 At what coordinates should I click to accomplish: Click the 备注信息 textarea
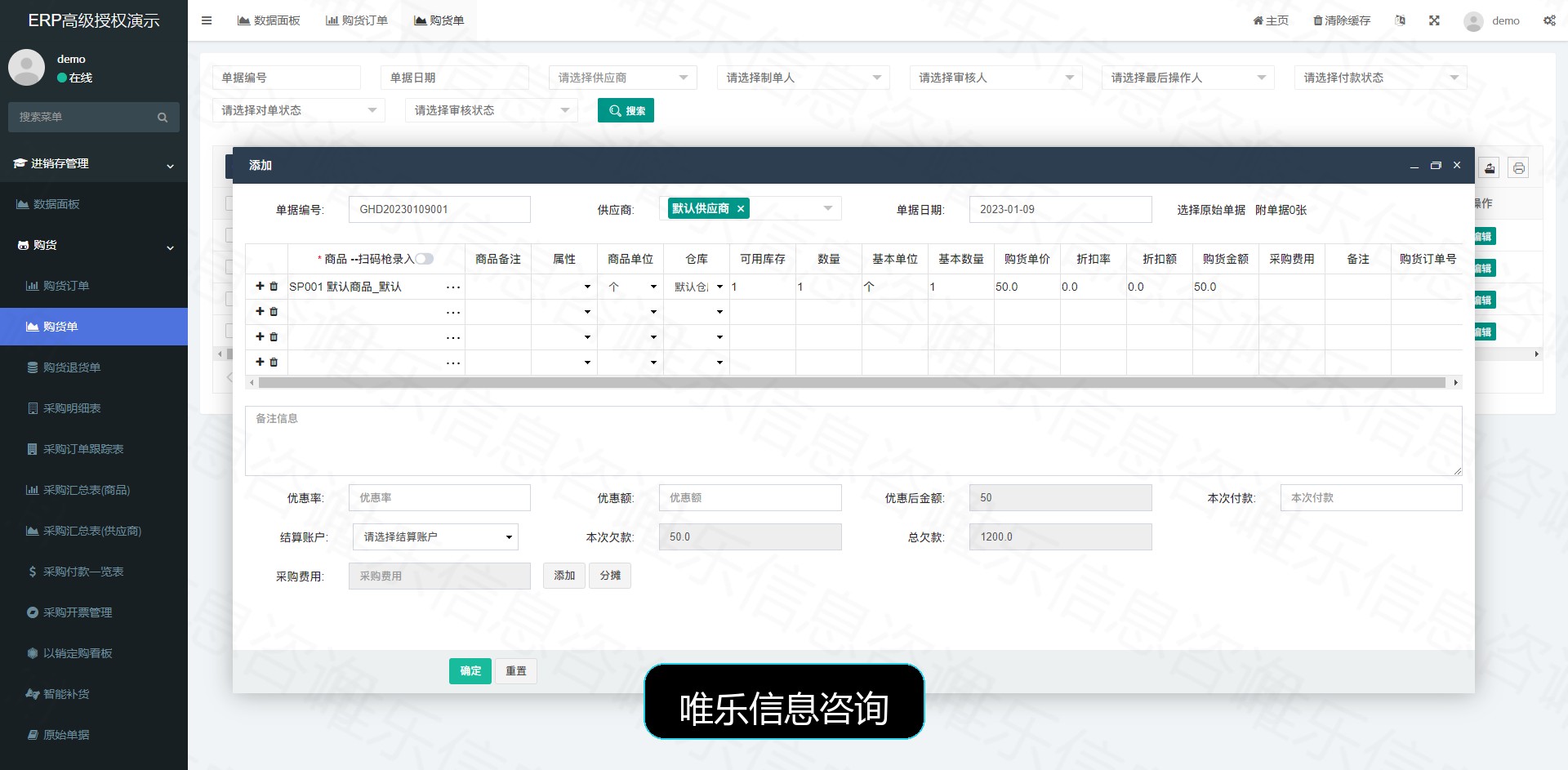pyautogui.click(x=853, y=441)
